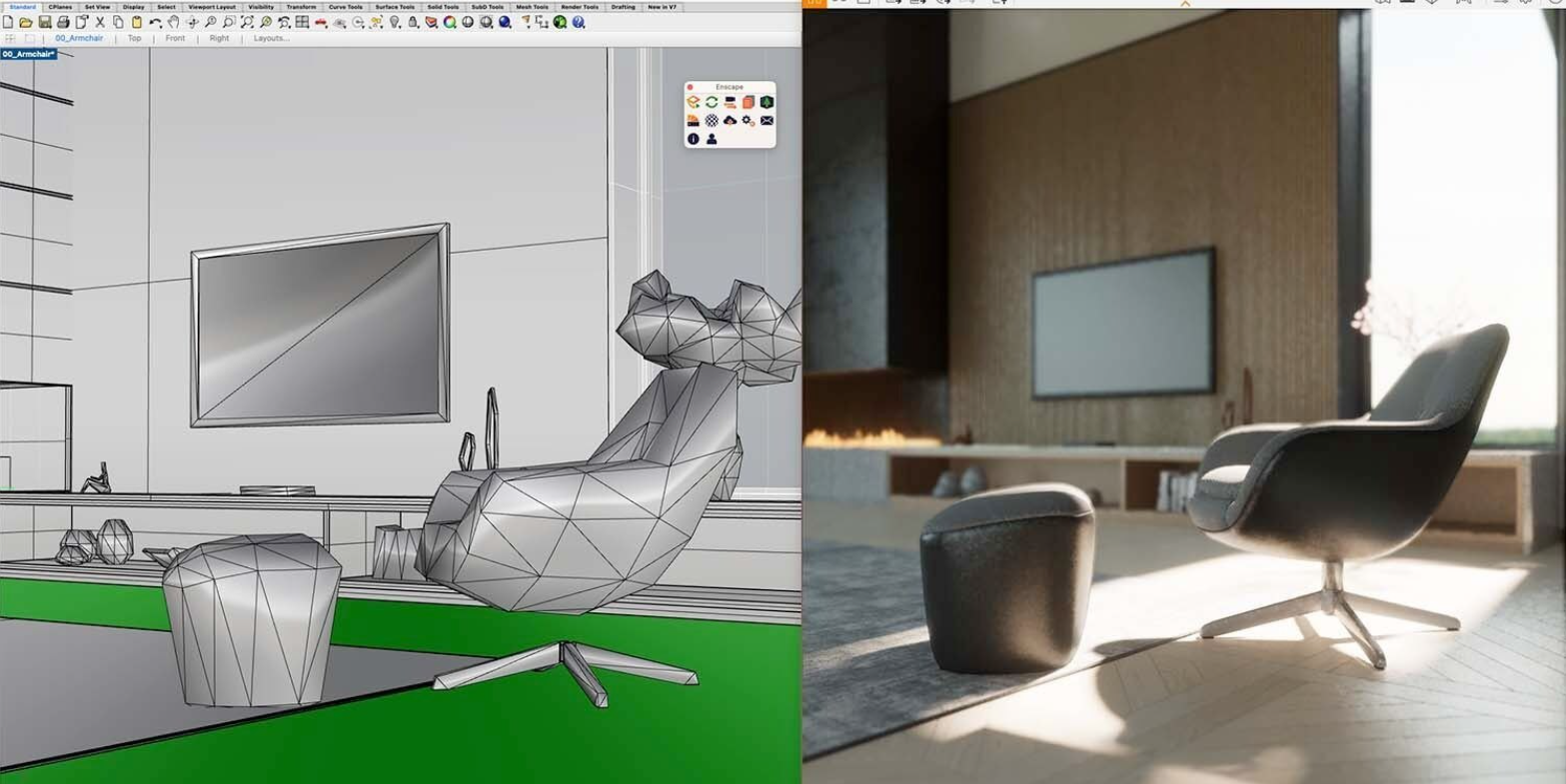Close the Enscape floating panel
The height and width of the screenshot is (784, 1566).
pyautogui.click(x=690, y=87)
